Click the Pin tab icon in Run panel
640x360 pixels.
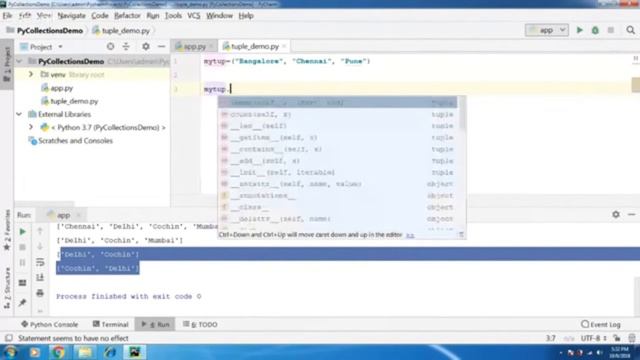22,302
